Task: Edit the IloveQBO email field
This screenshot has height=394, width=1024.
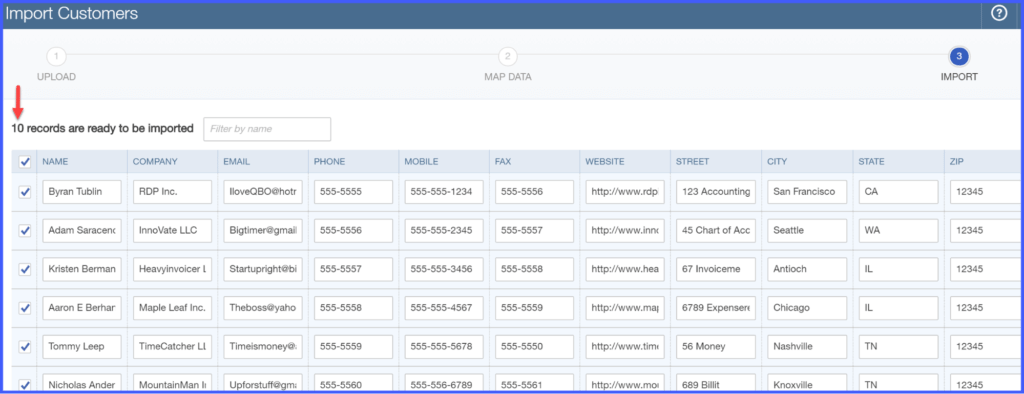Action: pos(263,192)
